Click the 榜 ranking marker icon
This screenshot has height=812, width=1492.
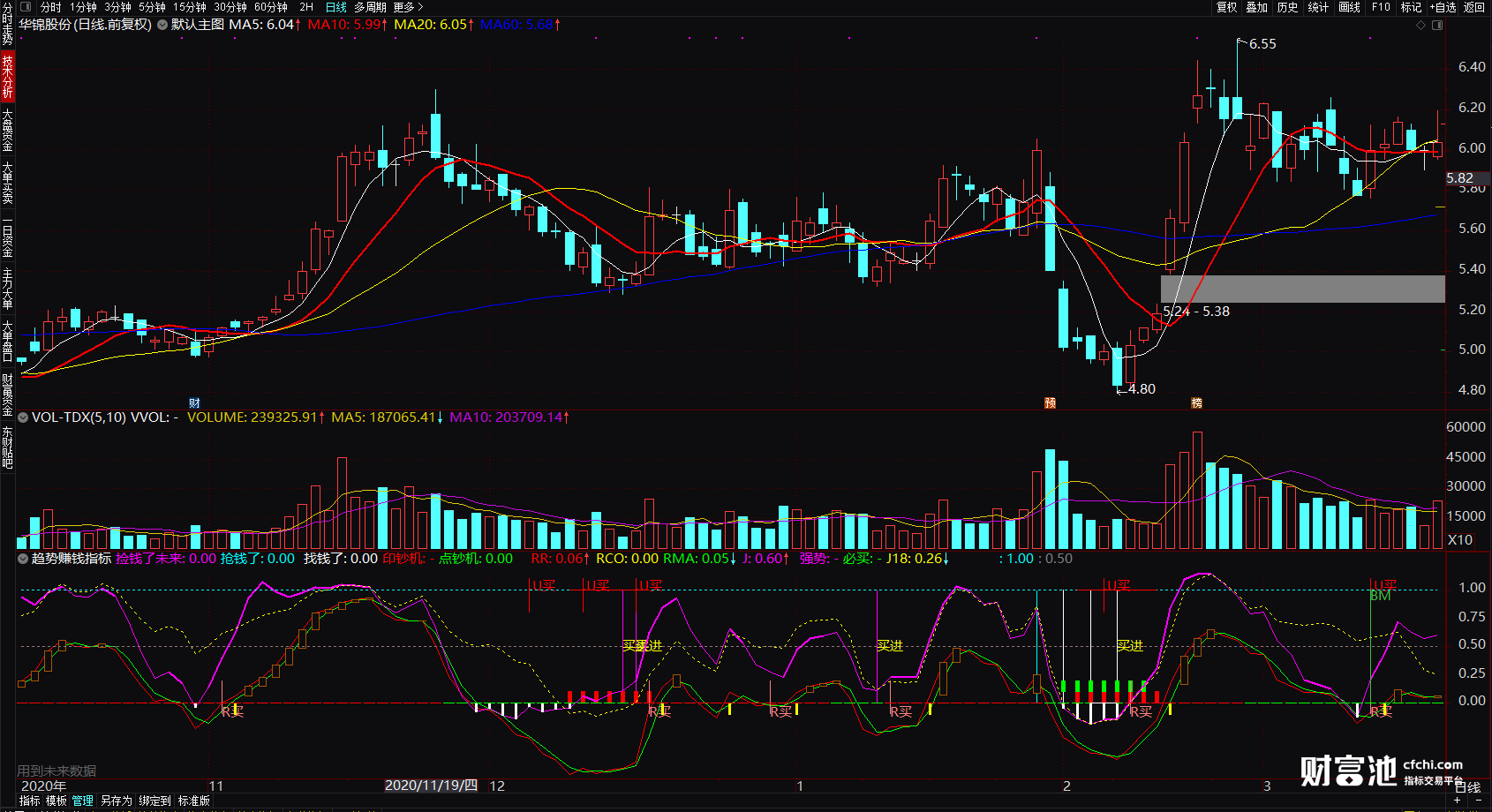[x=1196, y=403]
